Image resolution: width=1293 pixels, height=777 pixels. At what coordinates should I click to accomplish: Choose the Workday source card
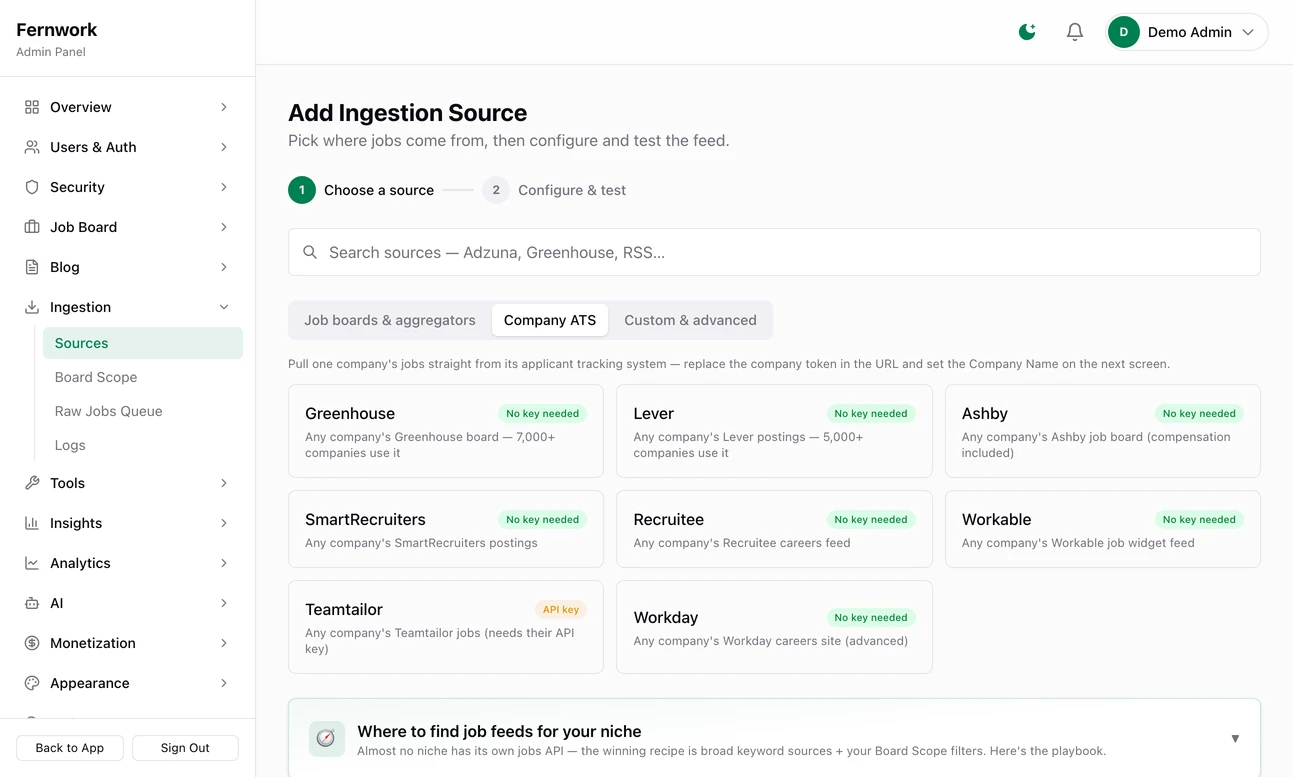(774, 627)
